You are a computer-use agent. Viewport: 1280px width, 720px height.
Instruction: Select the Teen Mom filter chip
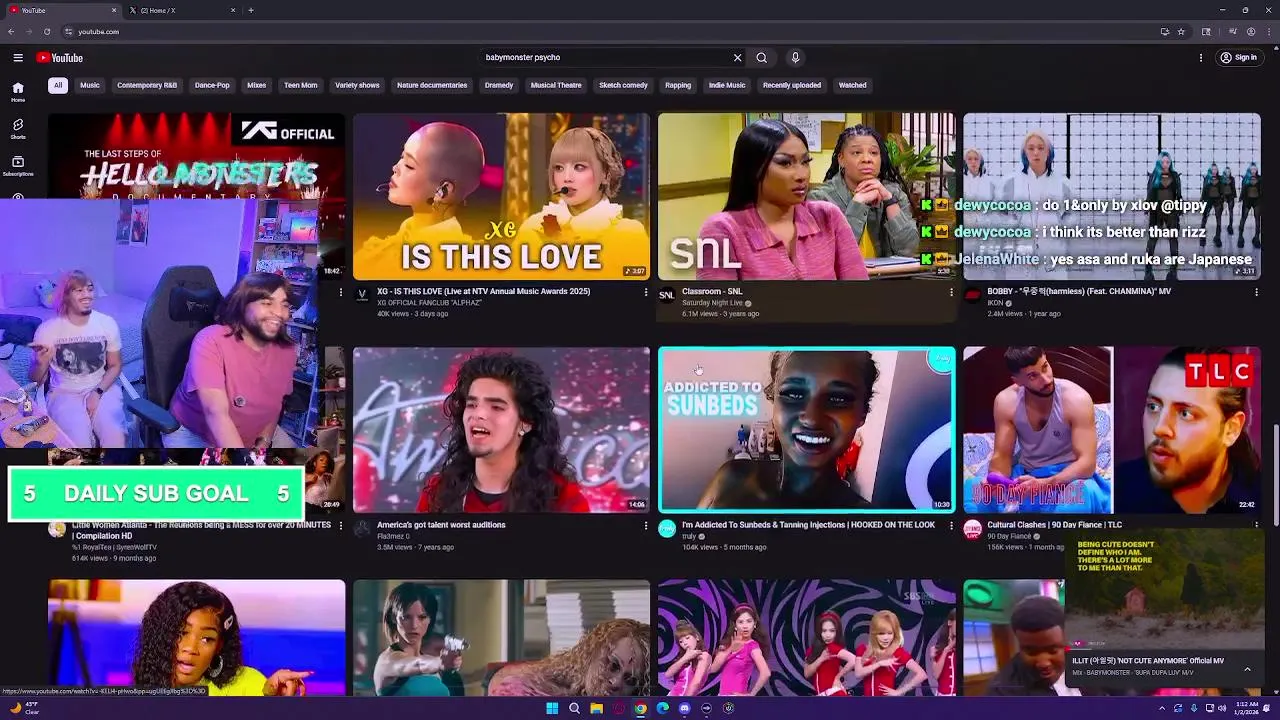(x=301, y=85)
